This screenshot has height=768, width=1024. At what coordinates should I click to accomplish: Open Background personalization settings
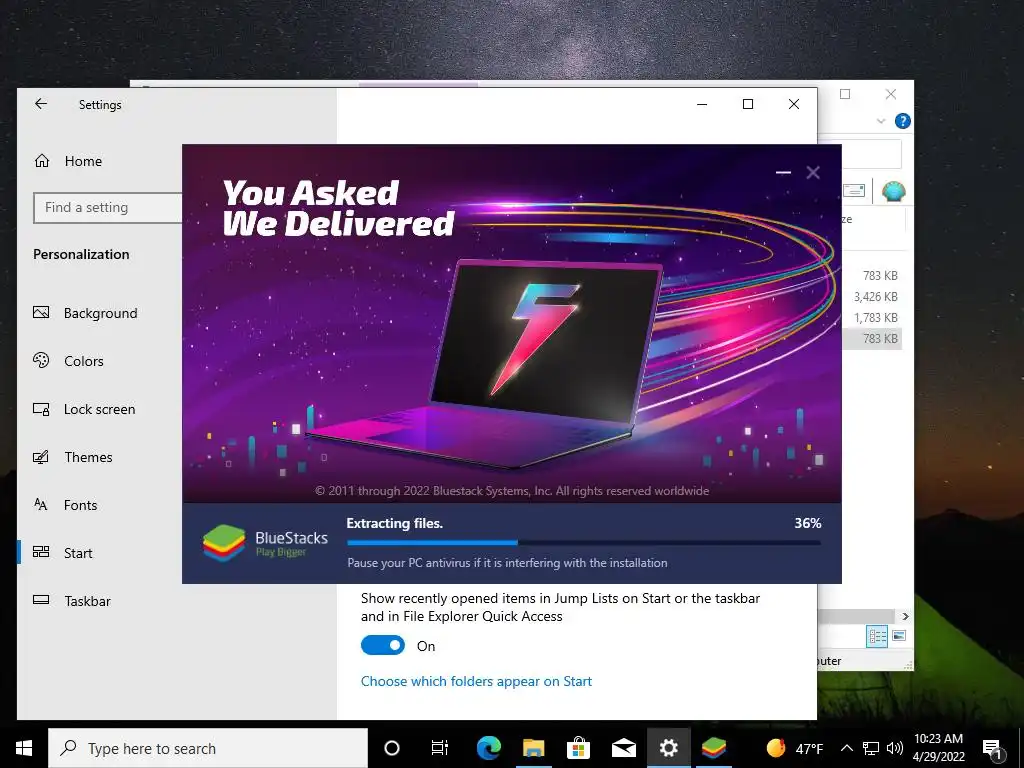[x=101, y=313]
